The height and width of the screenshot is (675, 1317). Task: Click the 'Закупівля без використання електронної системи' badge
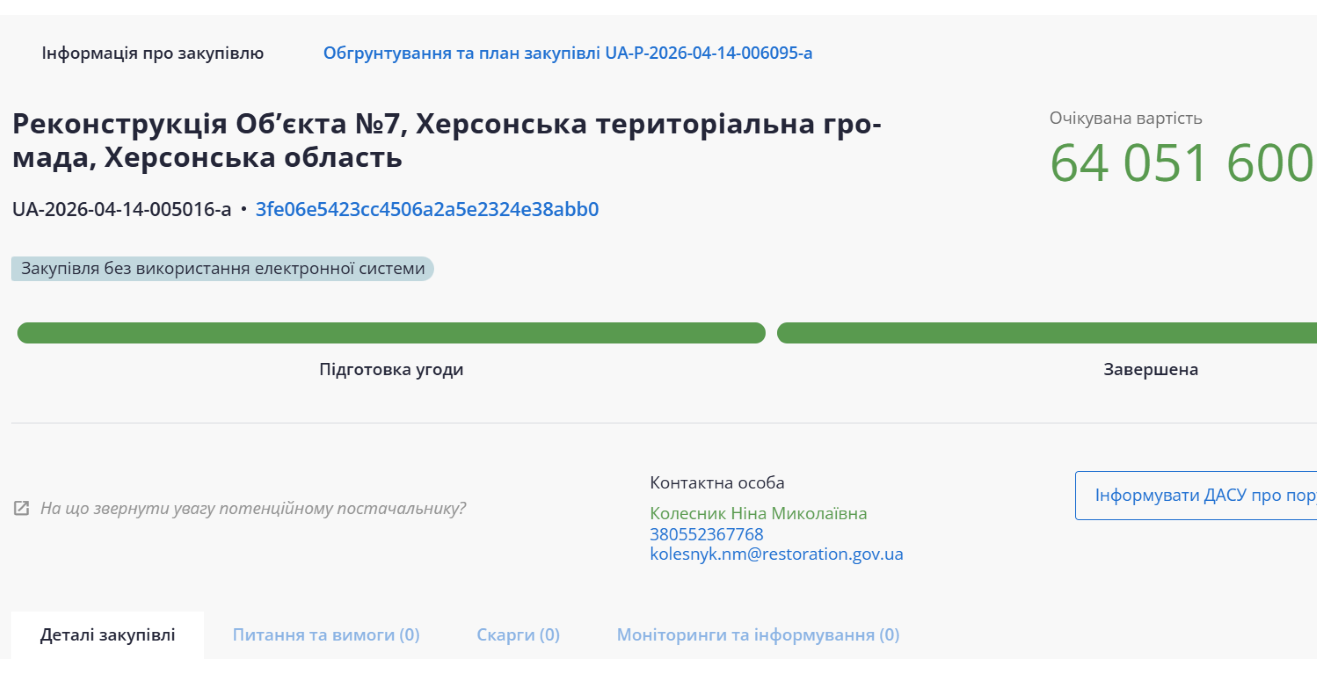pyautogui.click(x=223, y=269)
